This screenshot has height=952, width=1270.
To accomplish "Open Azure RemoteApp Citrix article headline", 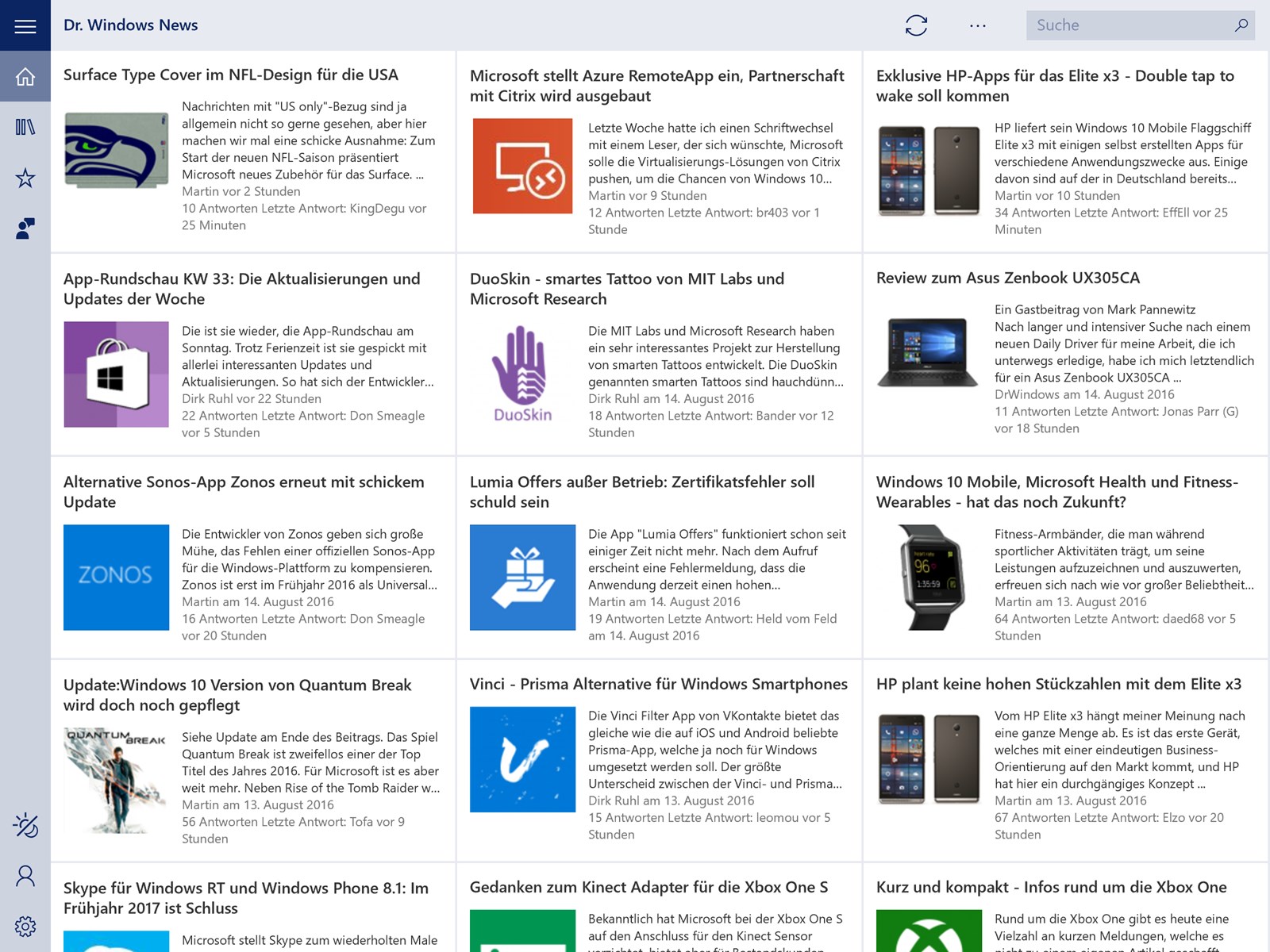I will click(657, 86).
